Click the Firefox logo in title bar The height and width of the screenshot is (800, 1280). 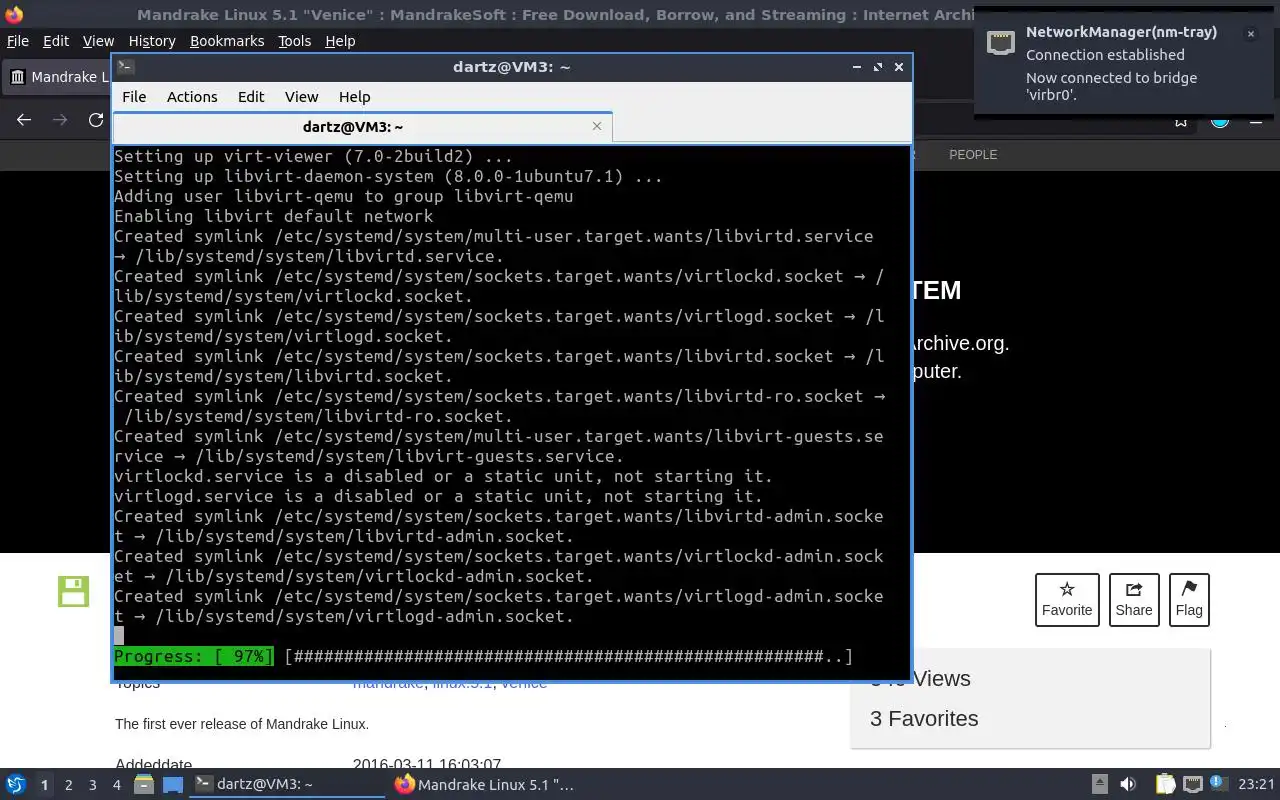12,14
